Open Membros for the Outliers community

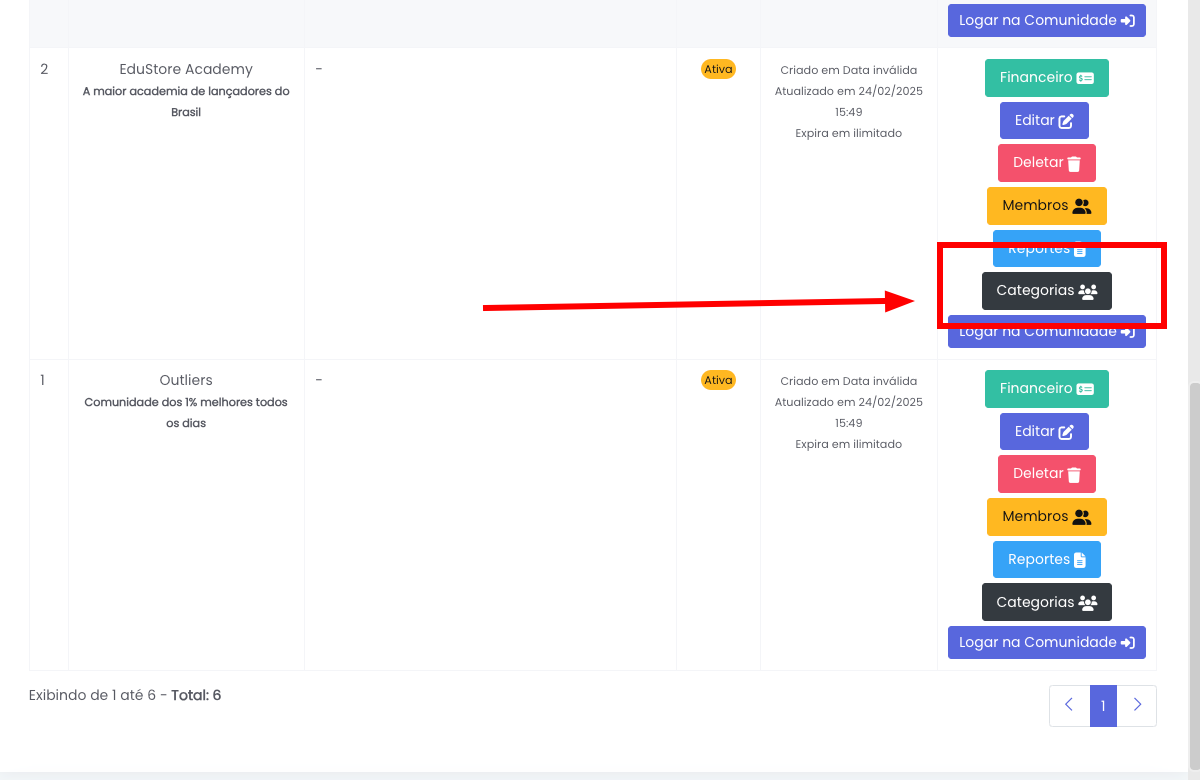point(1046,517)
